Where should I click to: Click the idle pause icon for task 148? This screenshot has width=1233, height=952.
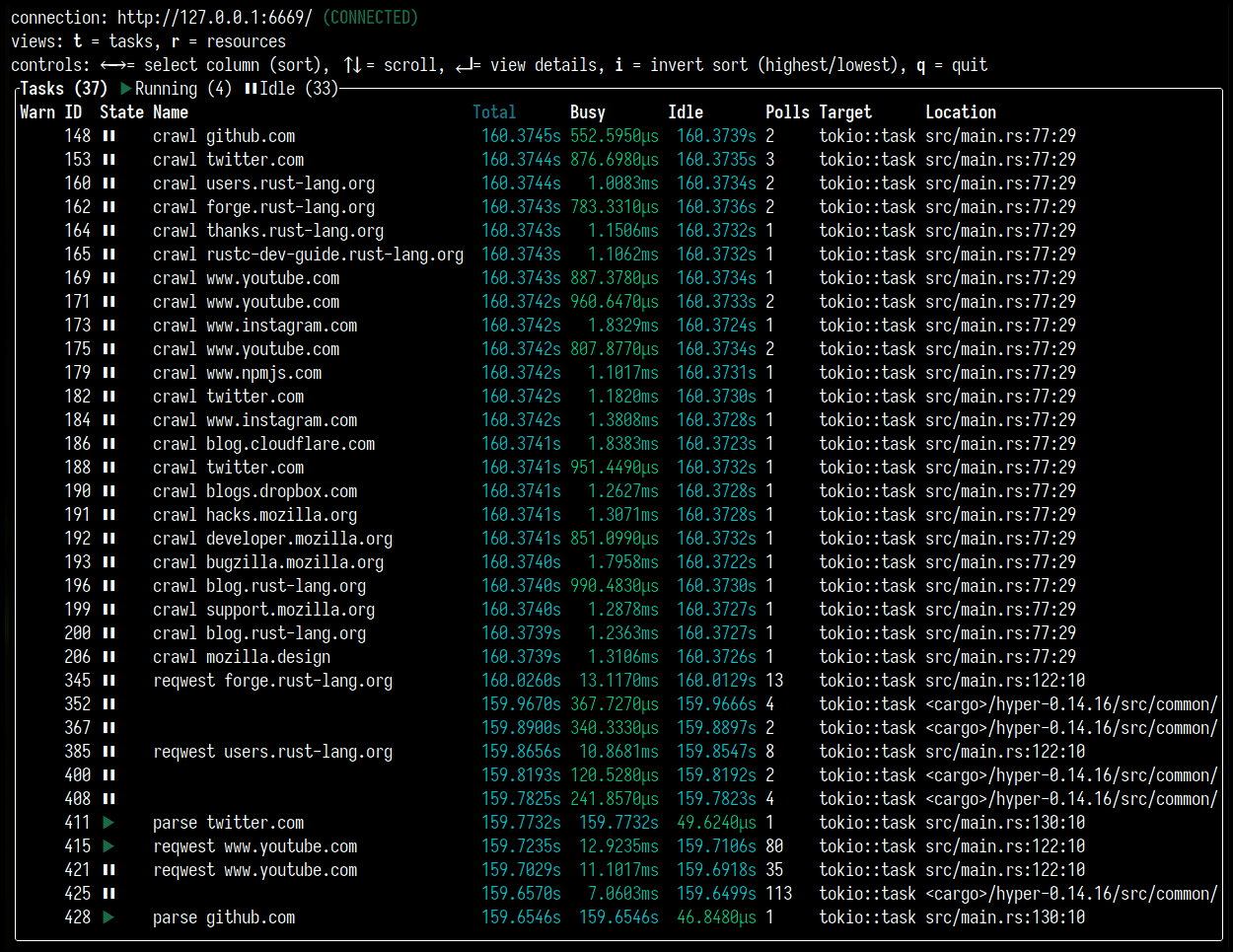[x=109, y=136]
